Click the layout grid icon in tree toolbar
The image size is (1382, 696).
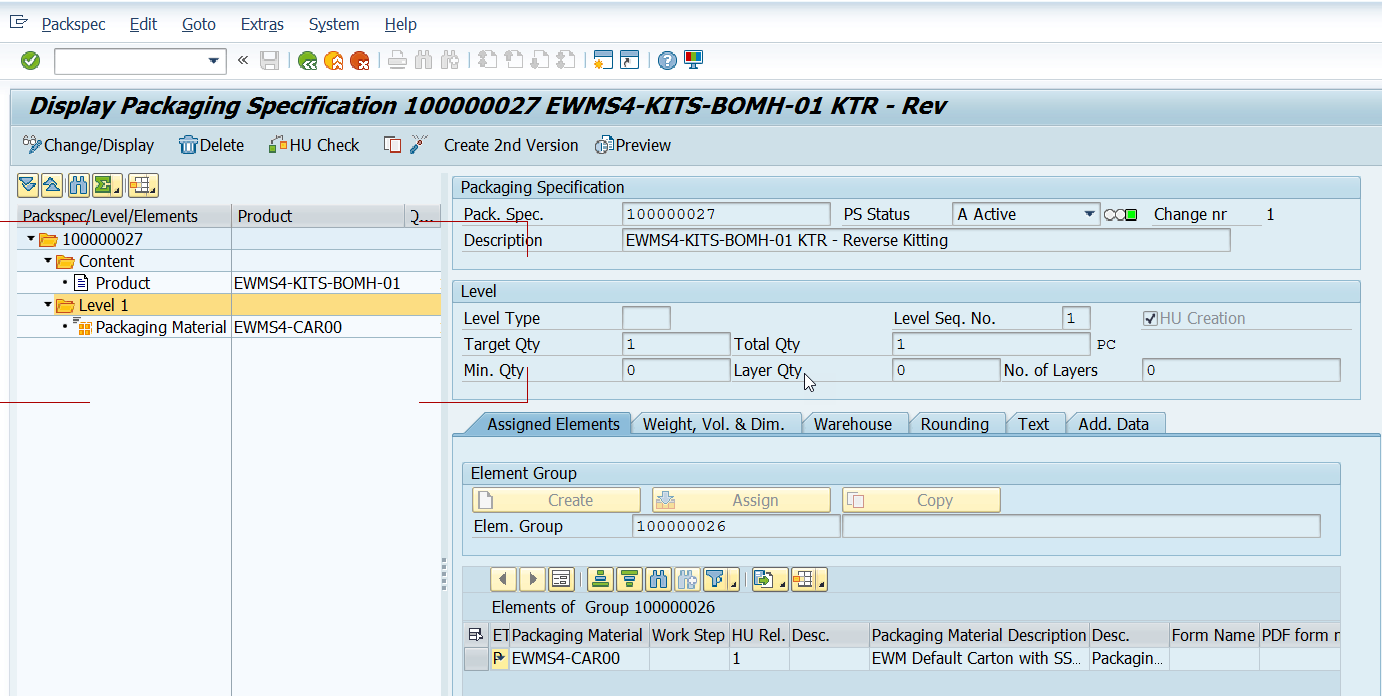(143, 185)
